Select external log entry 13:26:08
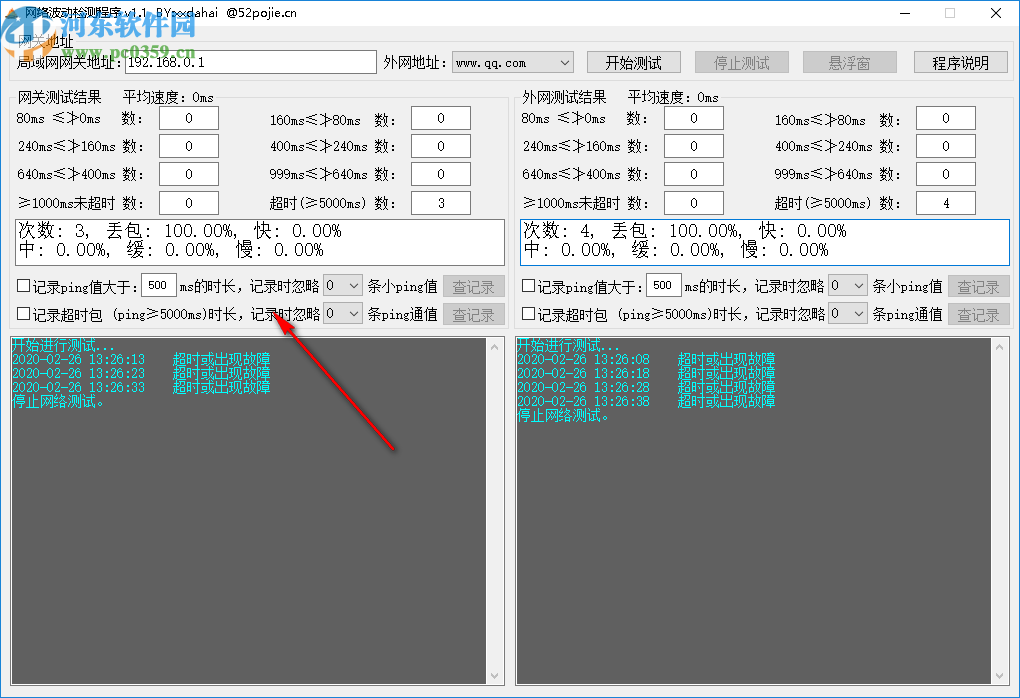1020x698 pixels. 646,359
